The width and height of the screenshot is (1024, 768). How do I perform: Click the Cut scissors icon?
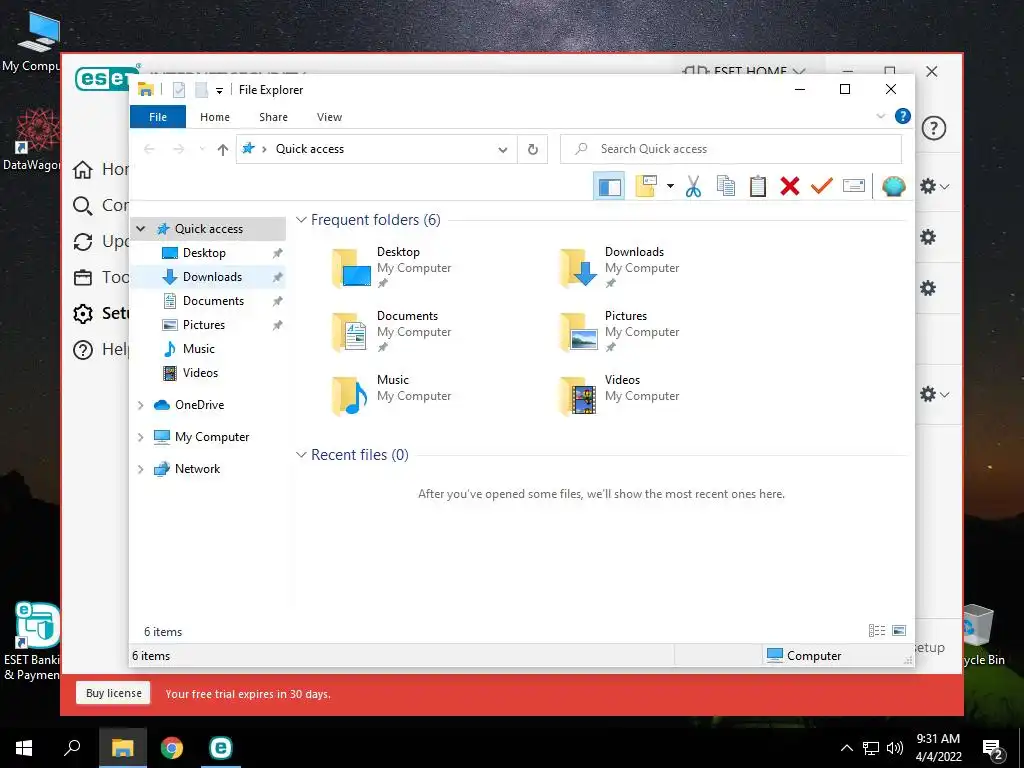(x=694, y=186)
